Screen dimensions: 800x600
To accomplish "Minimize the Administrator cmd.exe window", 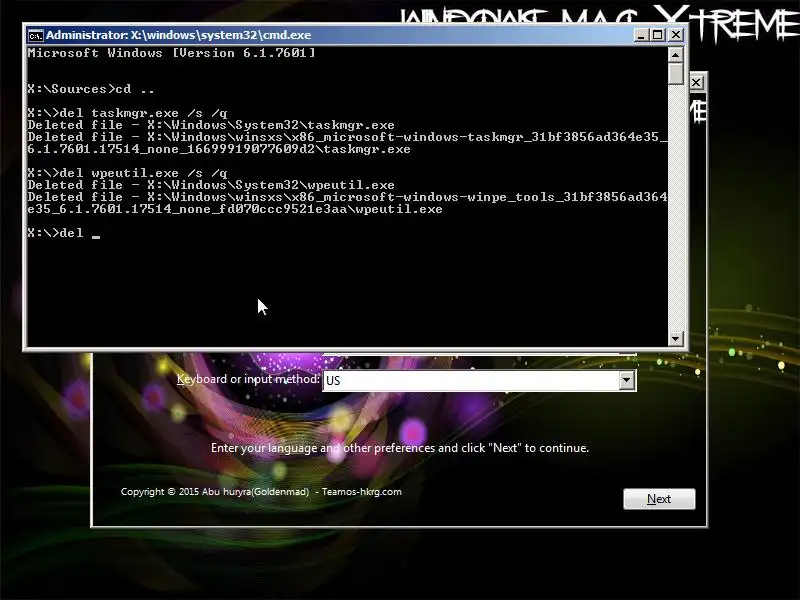I will 641,35.
